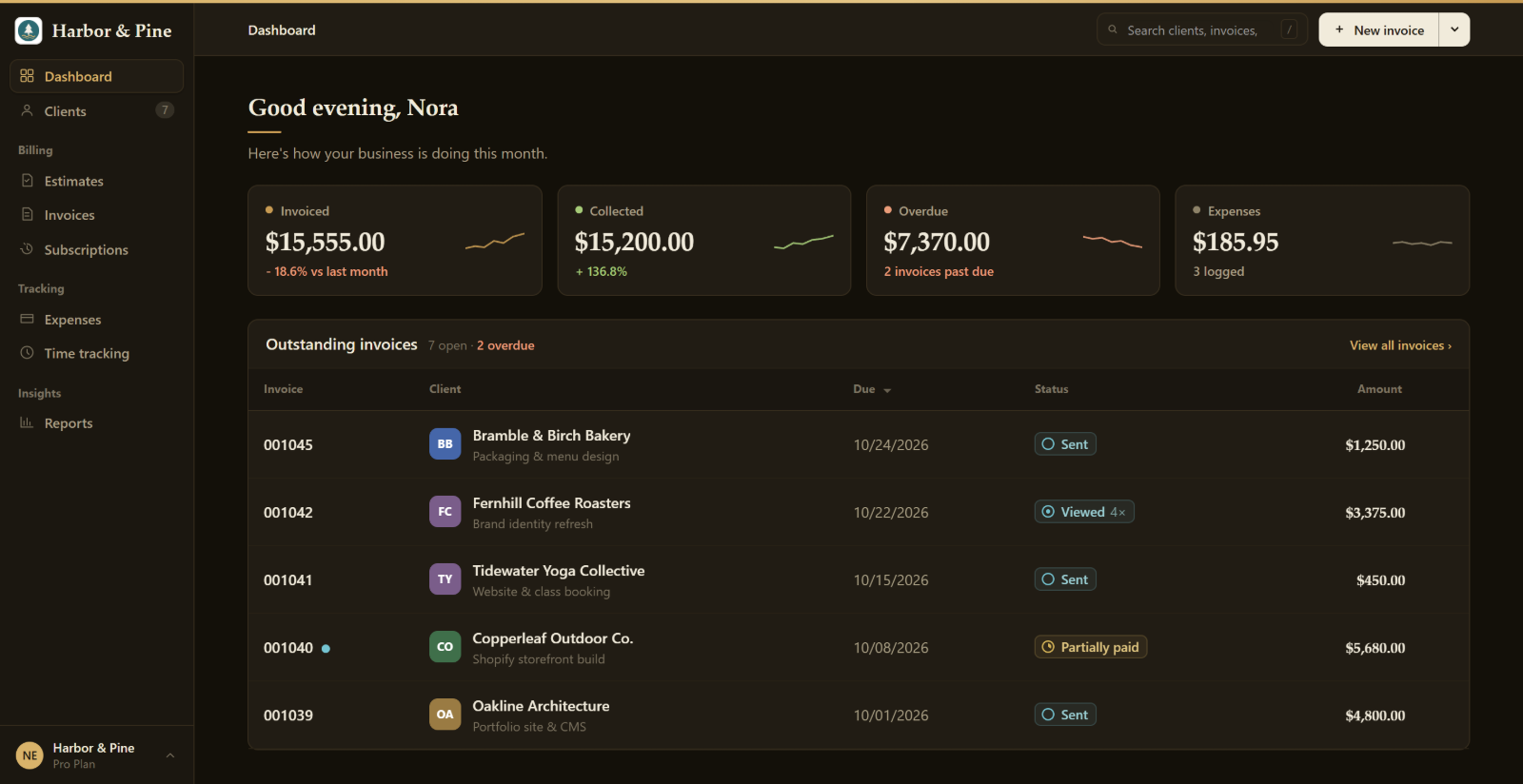This screenshot has height=784, width=1523.
Task: Click the 10/08/2026 due date
Action: (891, 648)
